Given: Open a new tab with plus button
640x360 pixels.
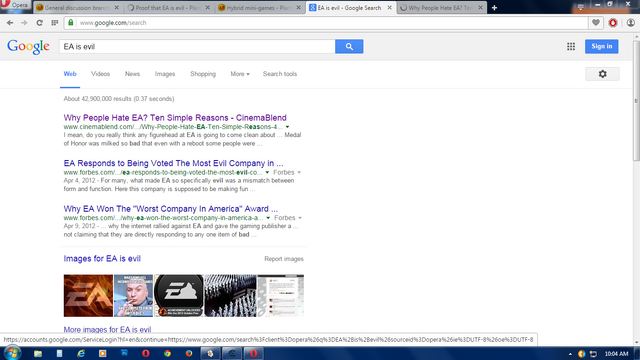Looking at the screenshot, I should [494, 8].
